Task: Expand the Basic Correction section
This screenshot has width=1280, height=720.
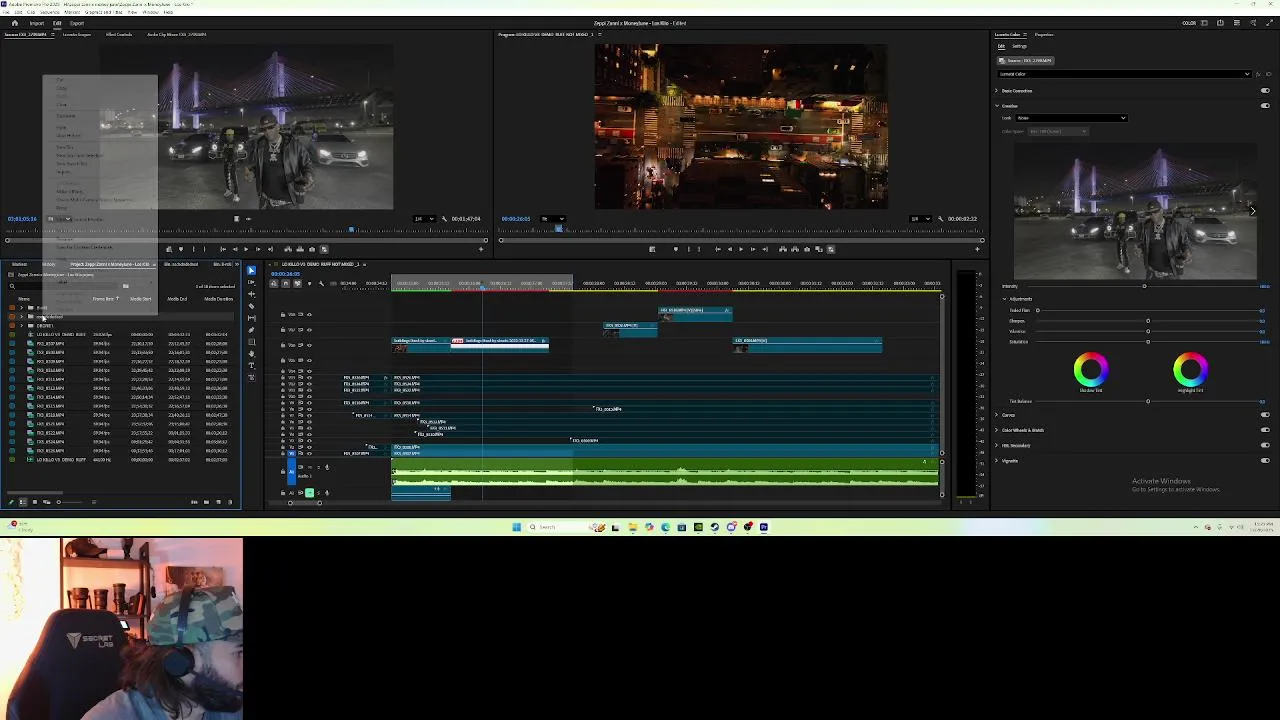Action: (x=997, y=91)
